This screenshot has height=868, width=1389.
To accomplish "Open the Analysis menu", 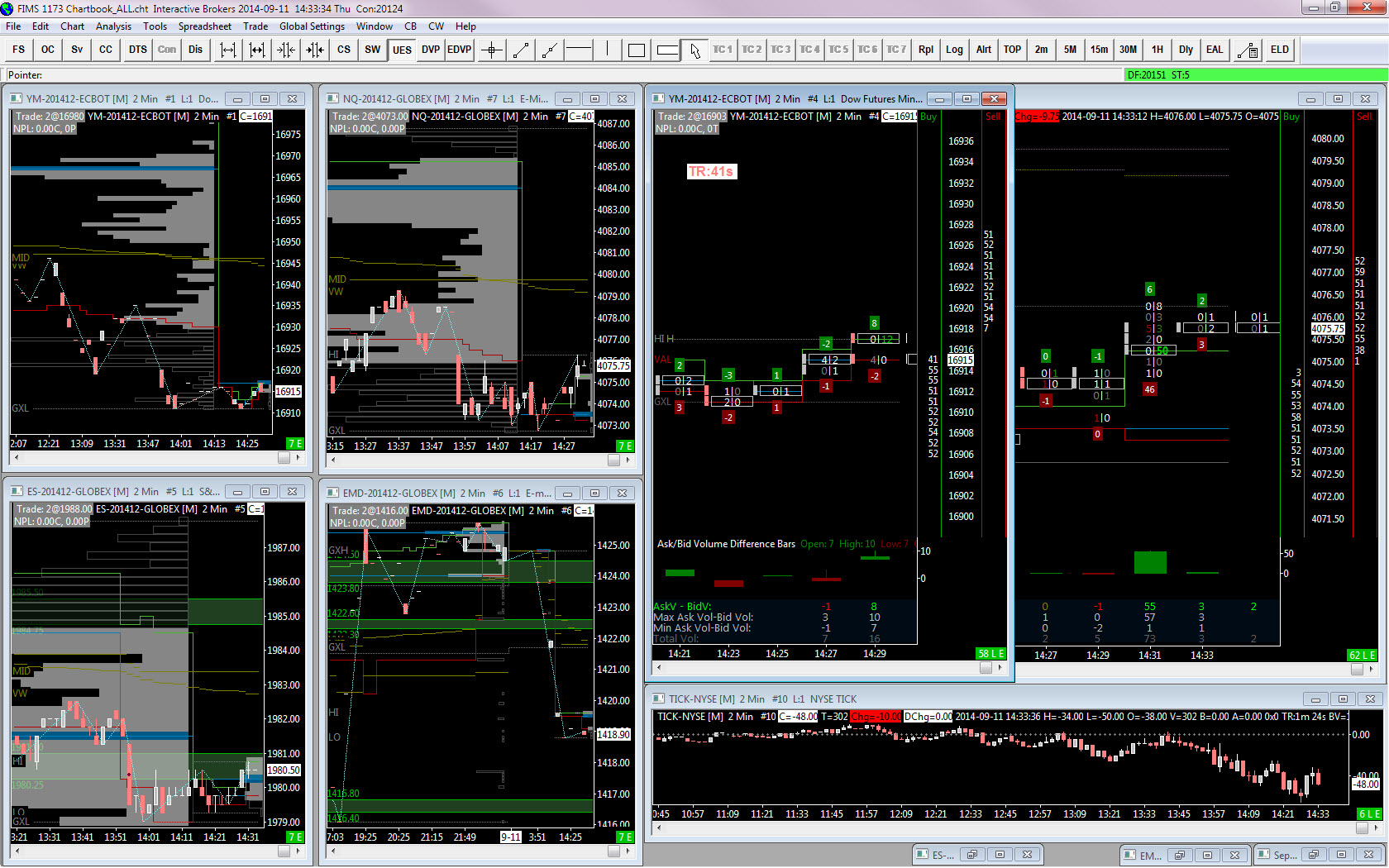I will (x=113, y=26).
